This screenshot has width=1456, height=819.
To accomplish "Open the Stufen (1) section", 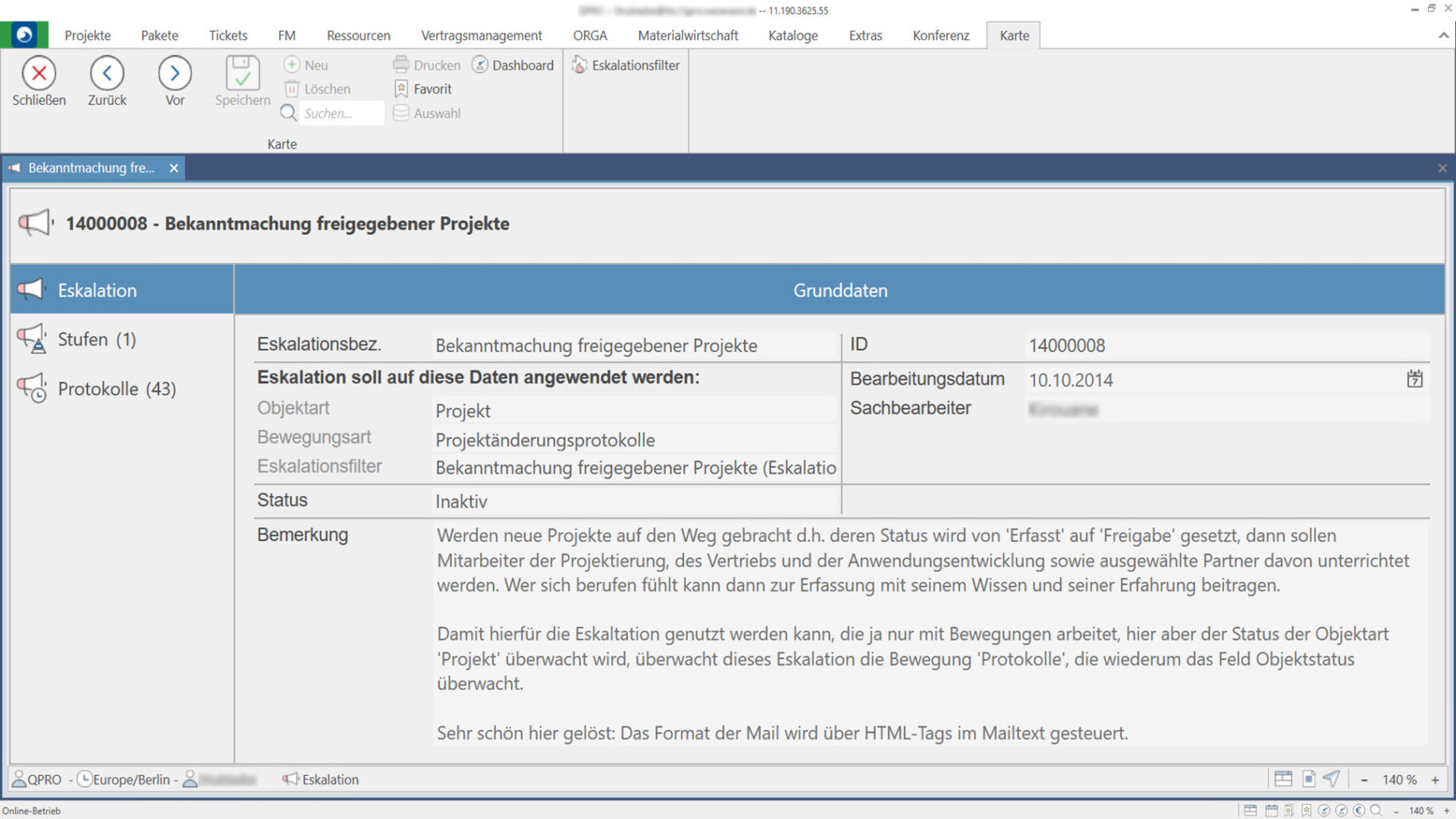I will tap(96, 339).
